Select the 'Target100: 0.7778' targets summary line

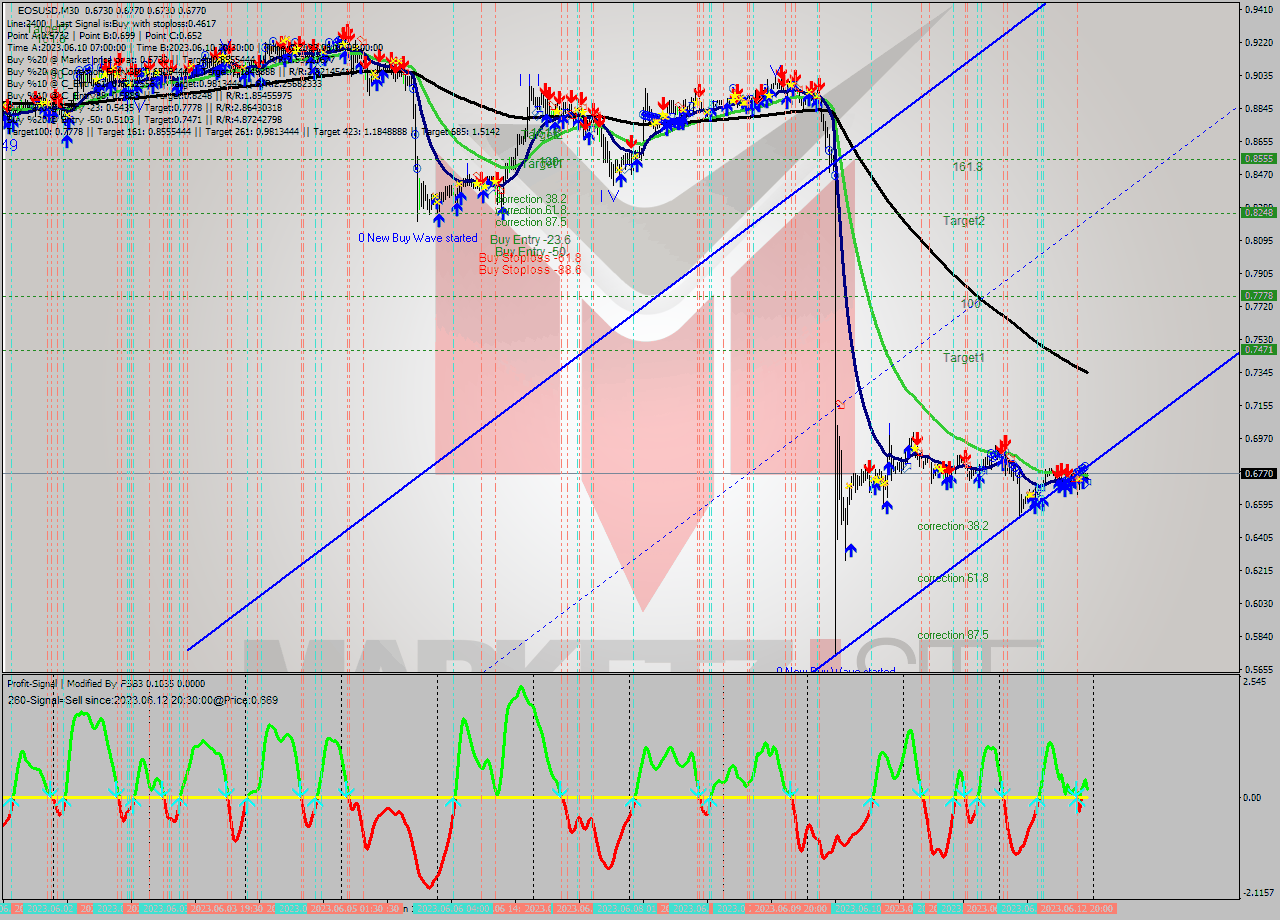point(253,132)
